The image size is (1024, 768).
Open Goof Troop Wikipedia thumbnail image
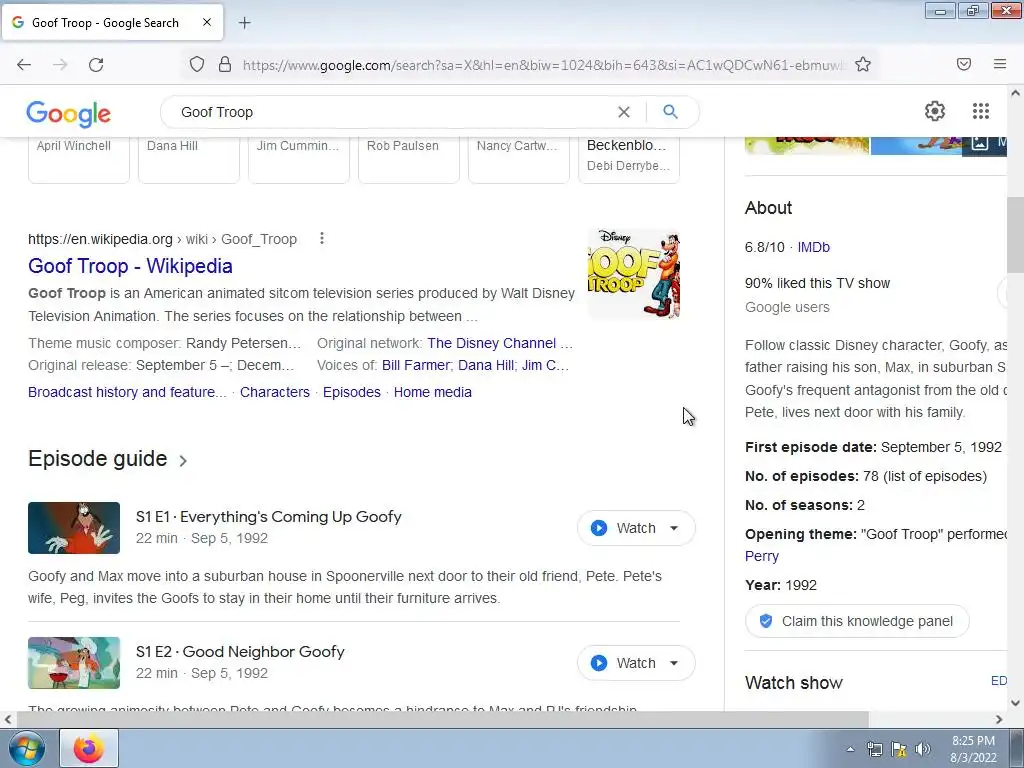[633, 273]
